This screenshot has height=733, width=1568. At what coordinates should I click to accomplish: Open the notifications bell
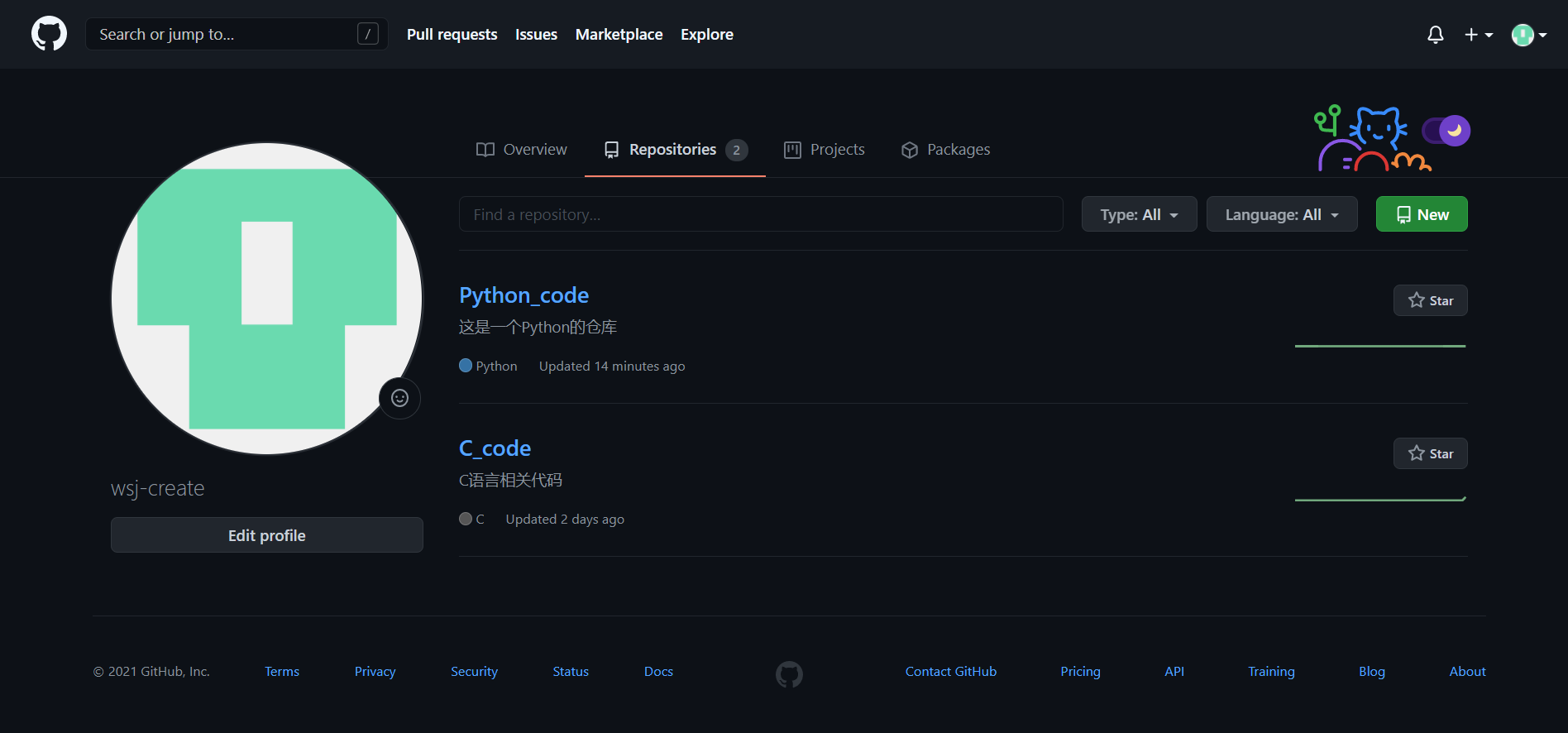(1436, 35)
